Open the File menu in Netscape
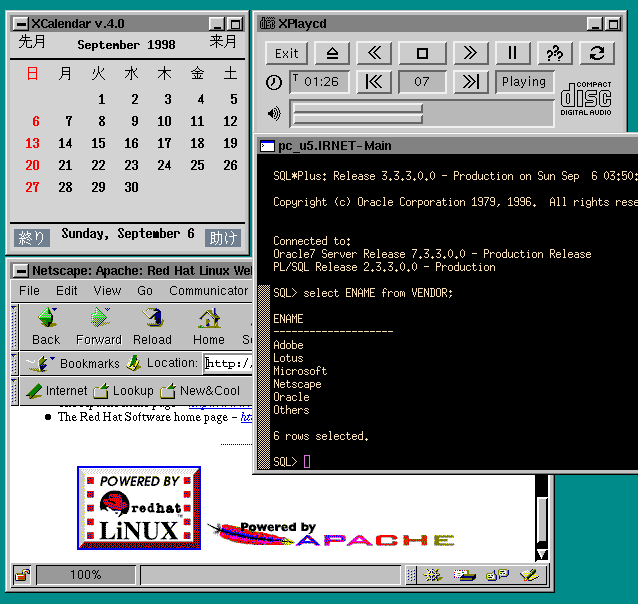Screen dimensions: 638x604 [29, 291]
